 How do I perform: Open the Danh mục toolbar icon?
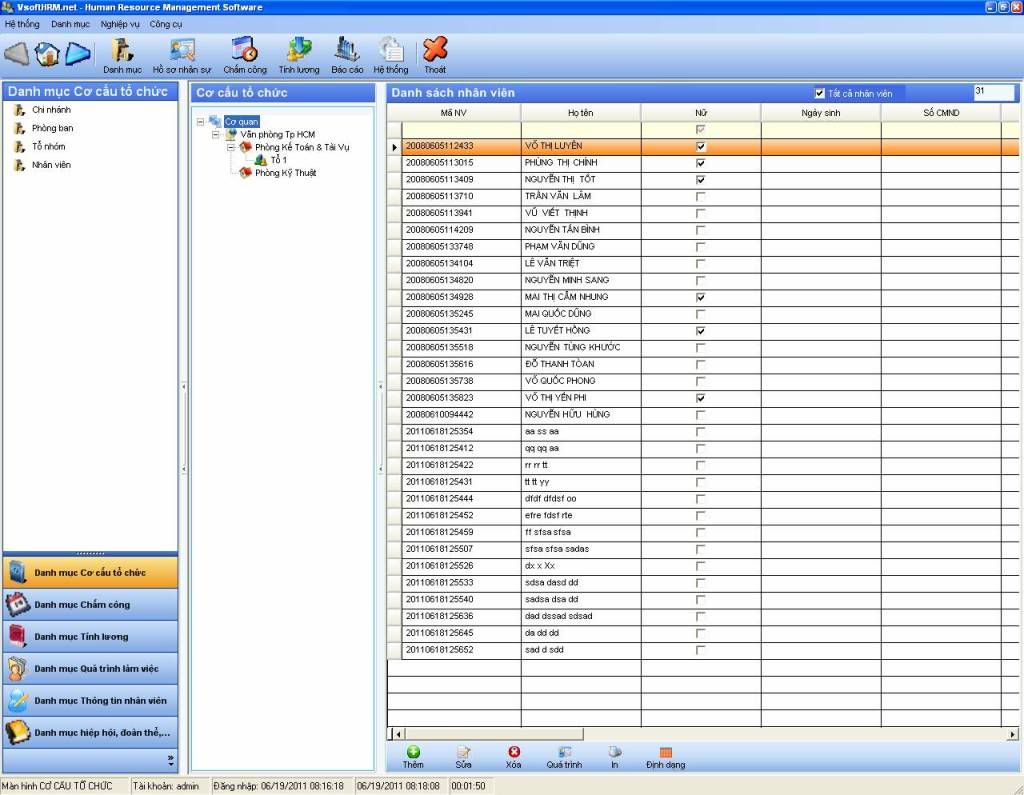click(122, 56)
